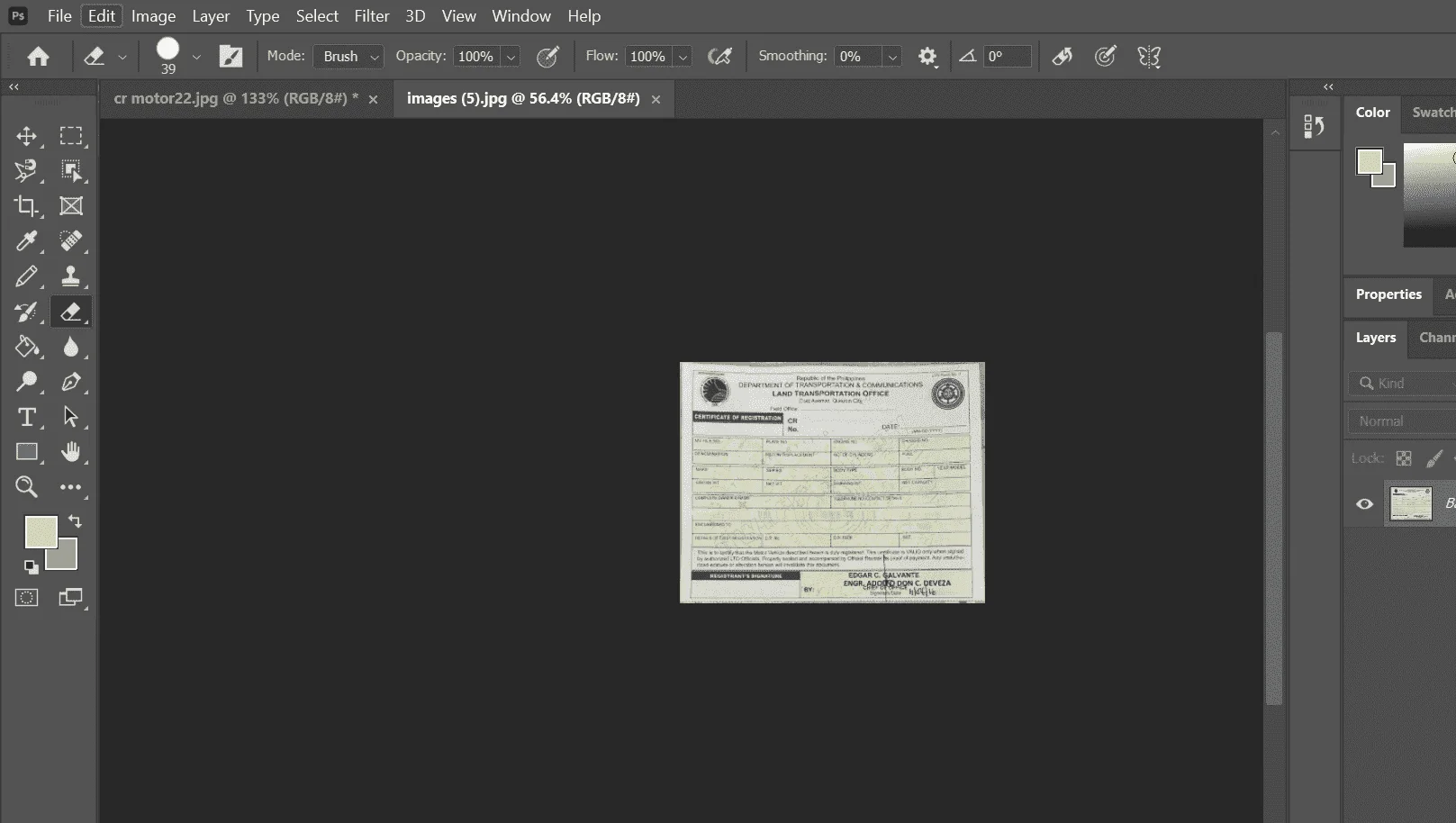Select the Rectangular Marquee tool
This screenshot has width=1456, height=823.
click(x=71, y=136)
